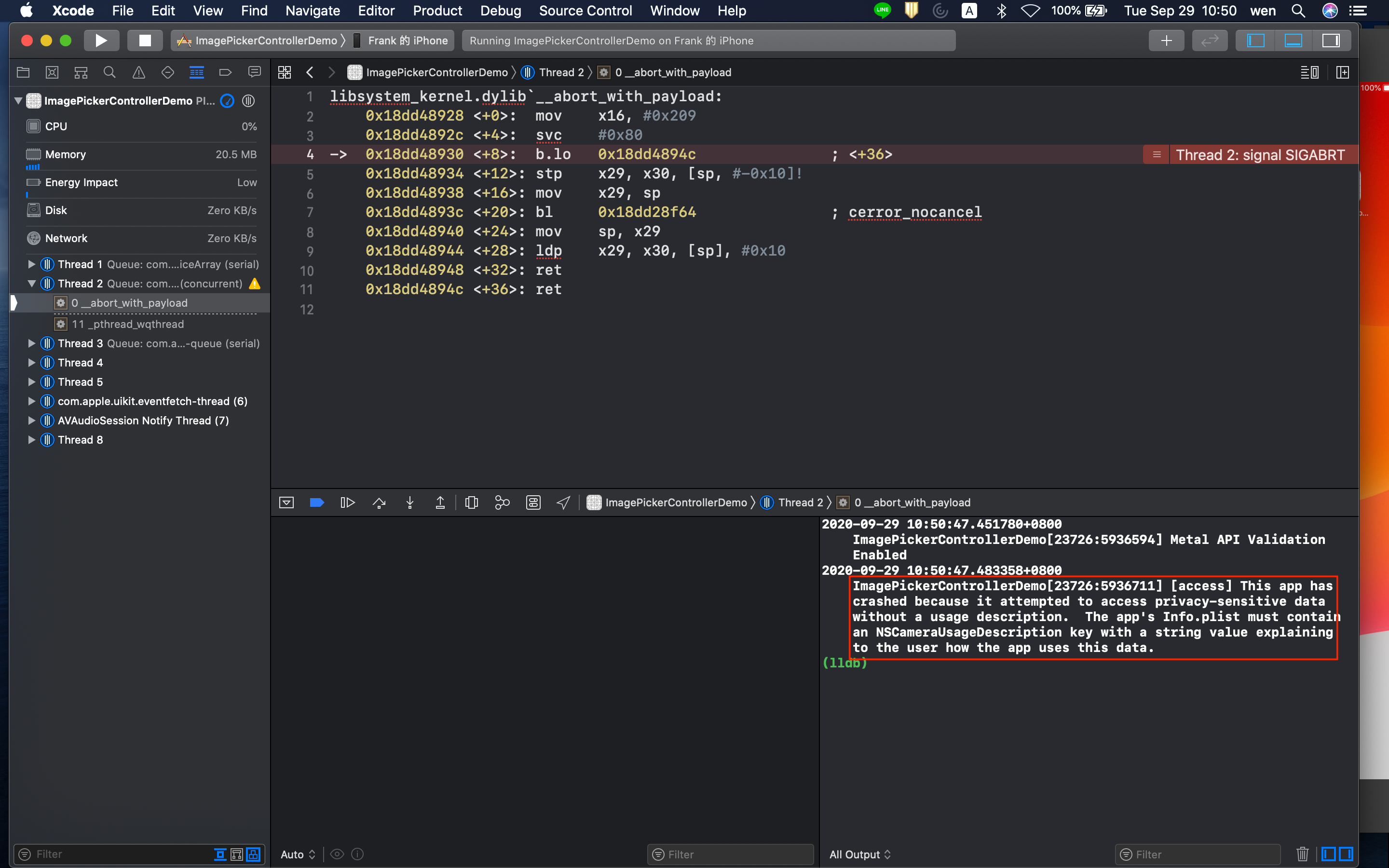Viewport: 1389px width, 868px height.
Task: Toggle the variables view pane button
Action: pos(1328,854)
